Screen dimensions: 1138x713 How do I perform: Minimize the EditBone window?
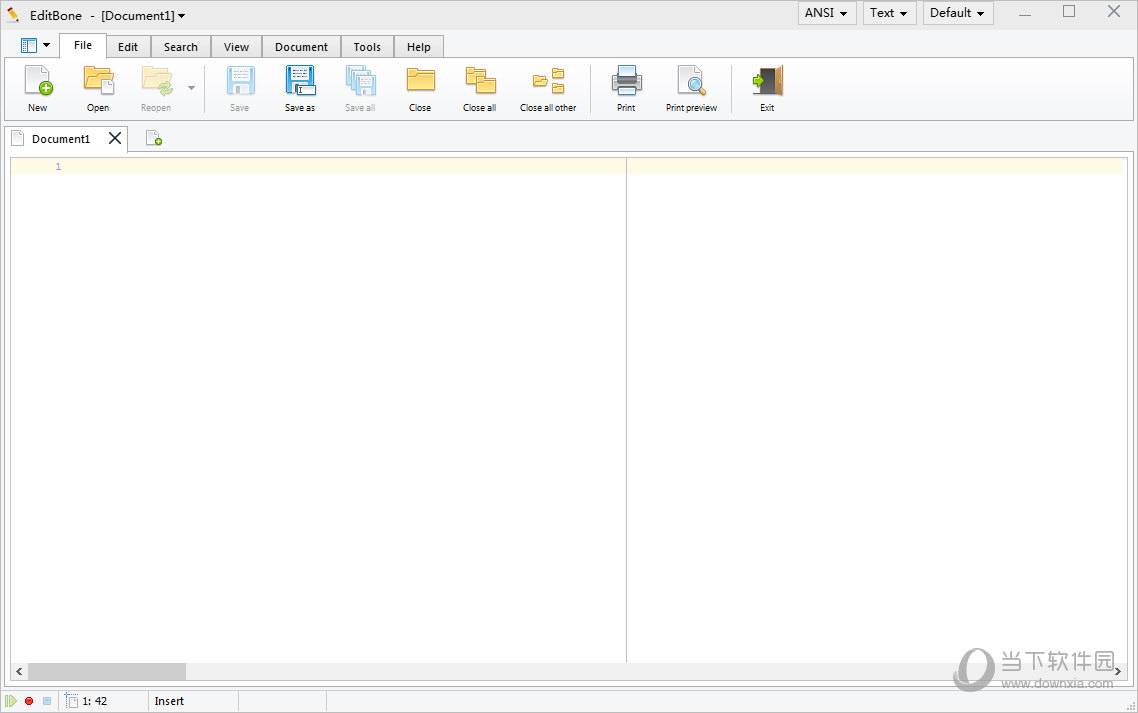pos(1025,13)
